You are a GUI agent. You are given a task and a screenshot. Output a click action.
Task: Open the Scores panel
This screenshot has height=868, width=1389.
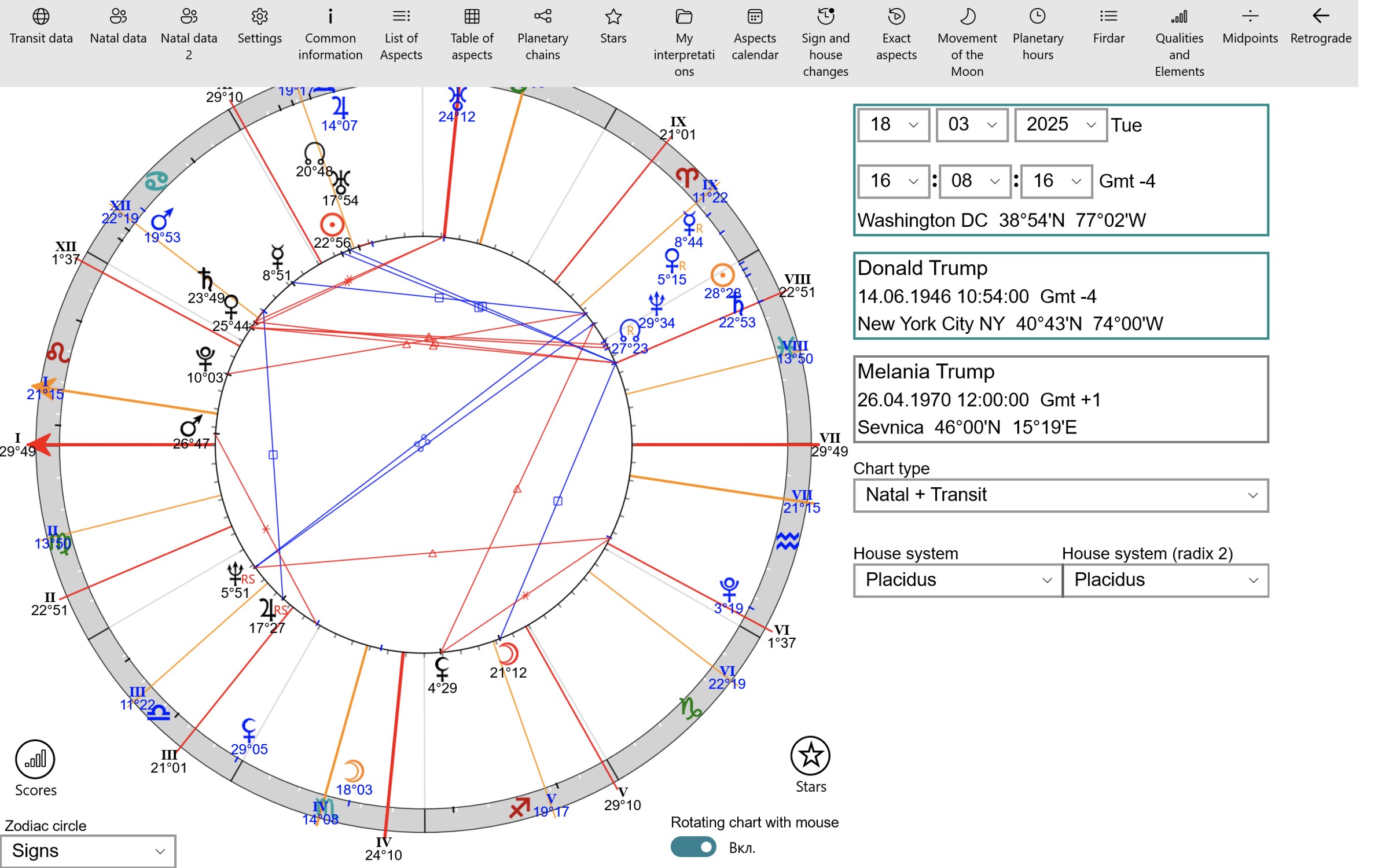tap(35, 758)
